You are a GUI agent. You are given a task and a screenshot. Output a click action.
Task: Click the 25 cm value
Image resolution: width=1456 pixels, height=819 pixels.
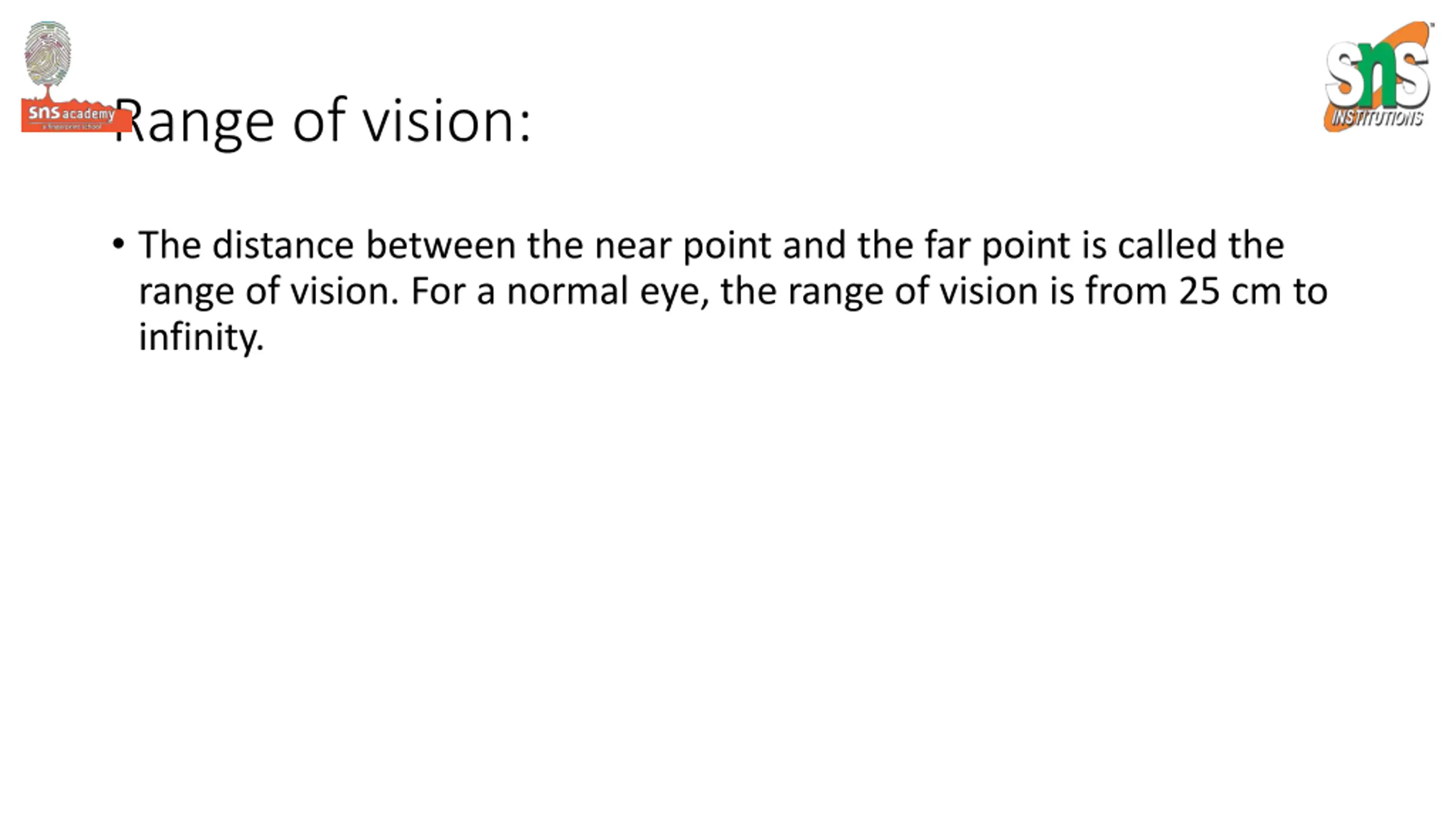[x=1230, y=291]
